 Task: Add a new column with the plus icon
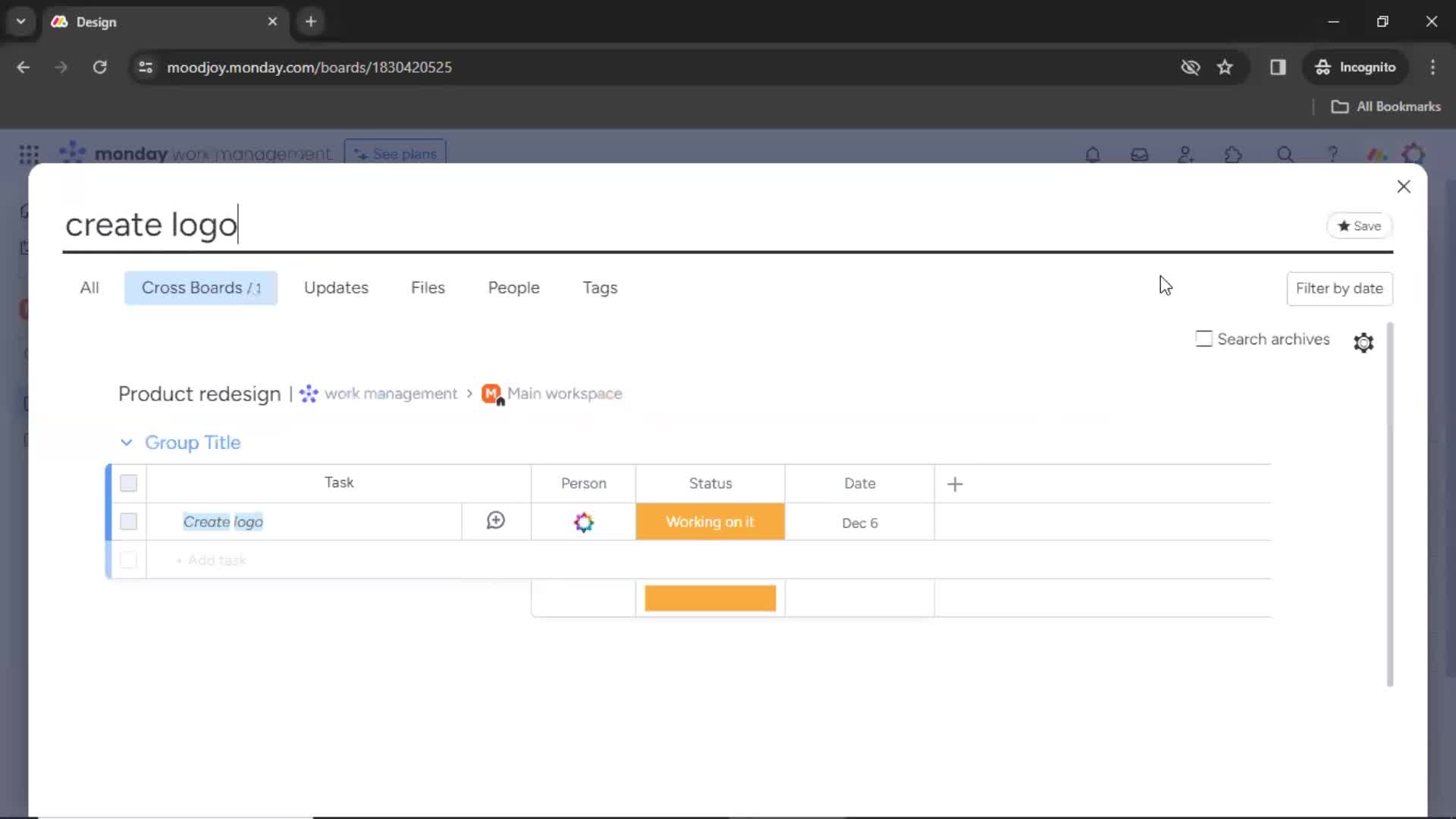955,485
